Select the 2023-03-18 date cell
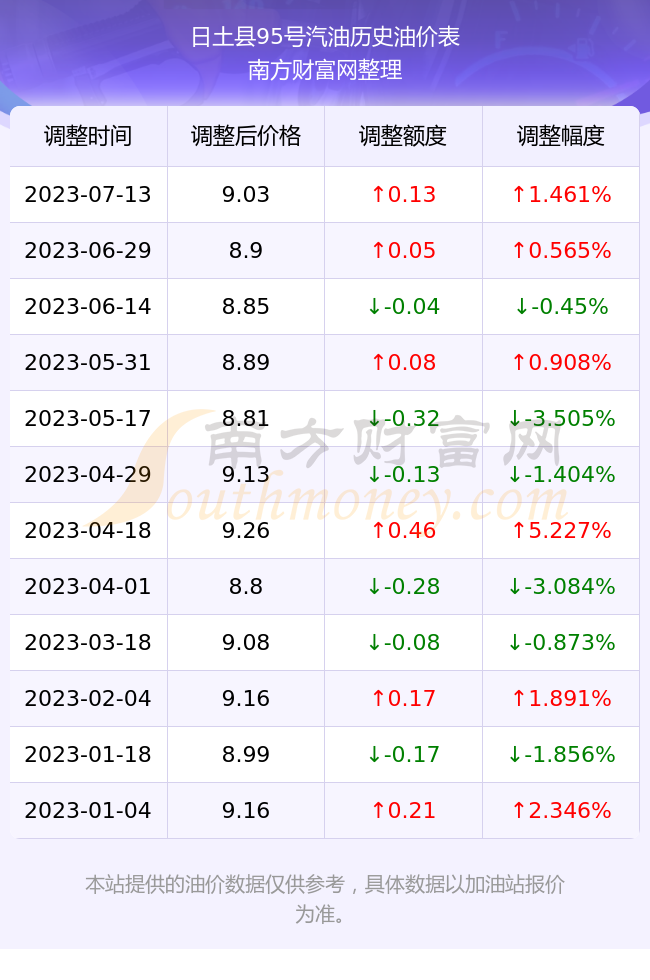The image size is (650, 980). coord(88,642)
